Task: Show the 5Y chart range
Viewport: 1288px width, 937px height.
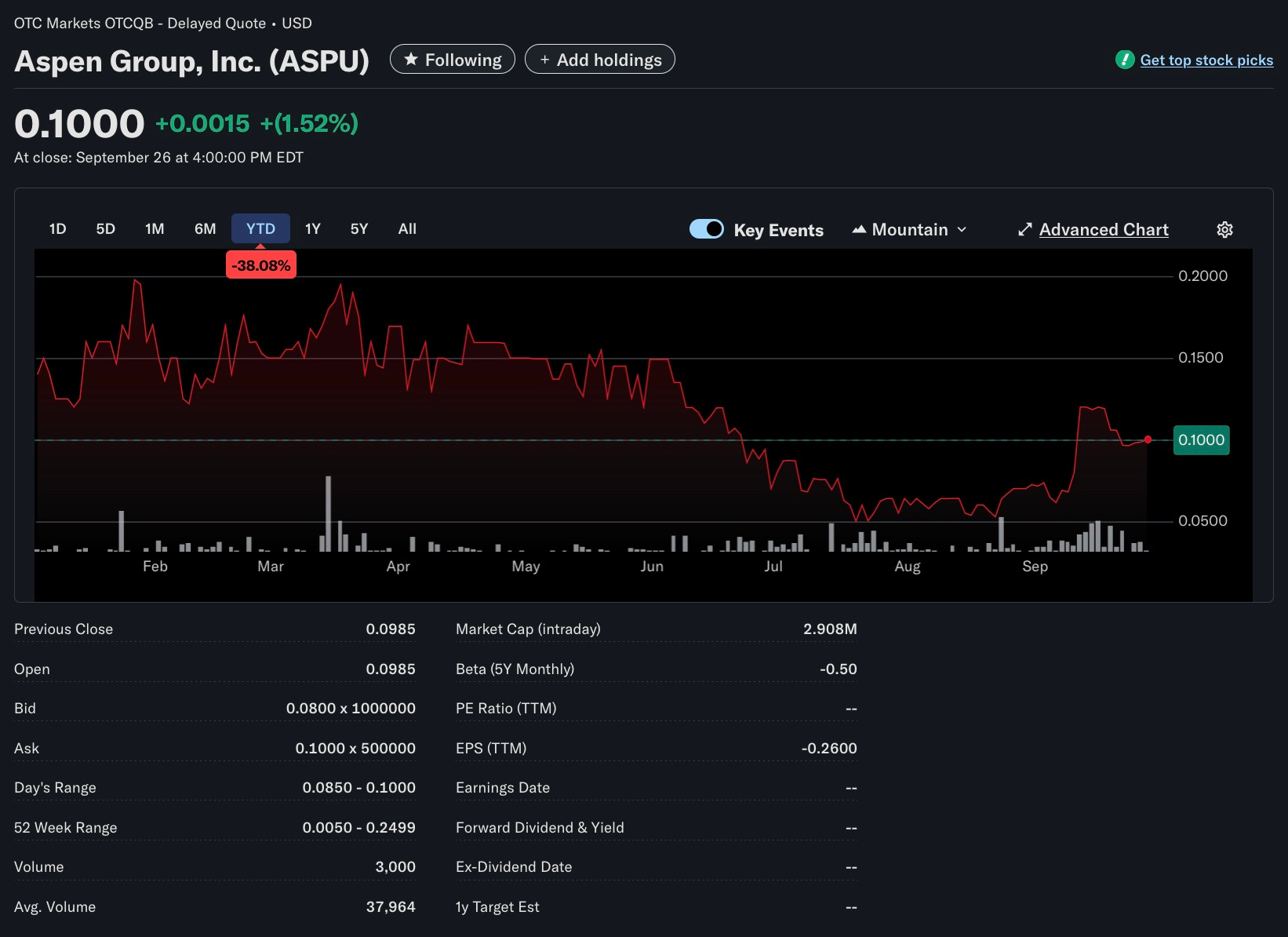Action: coord(358,228)
